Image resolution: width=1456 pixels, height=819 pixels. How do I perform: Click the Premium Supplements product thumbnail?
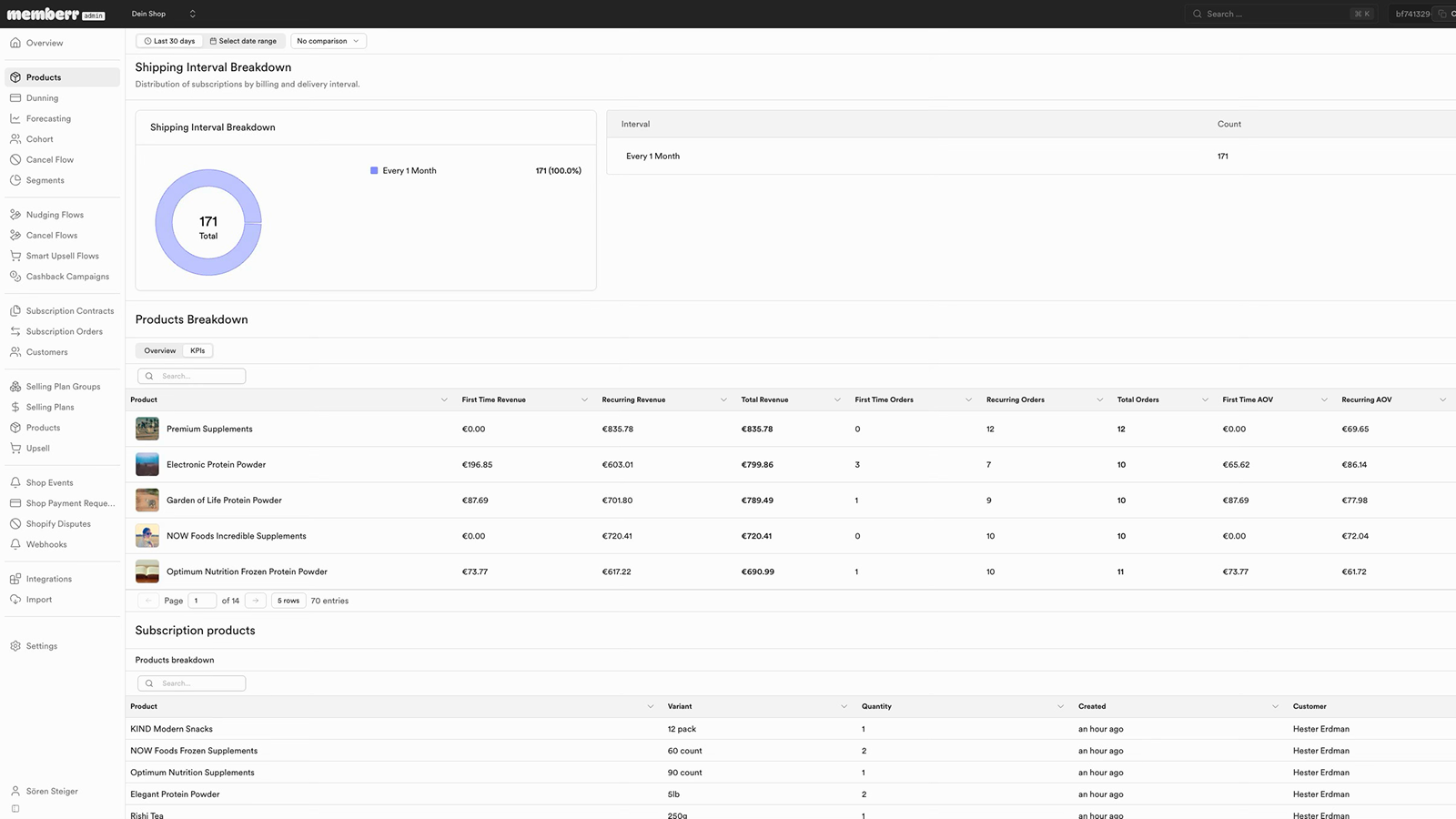point(147,429)
